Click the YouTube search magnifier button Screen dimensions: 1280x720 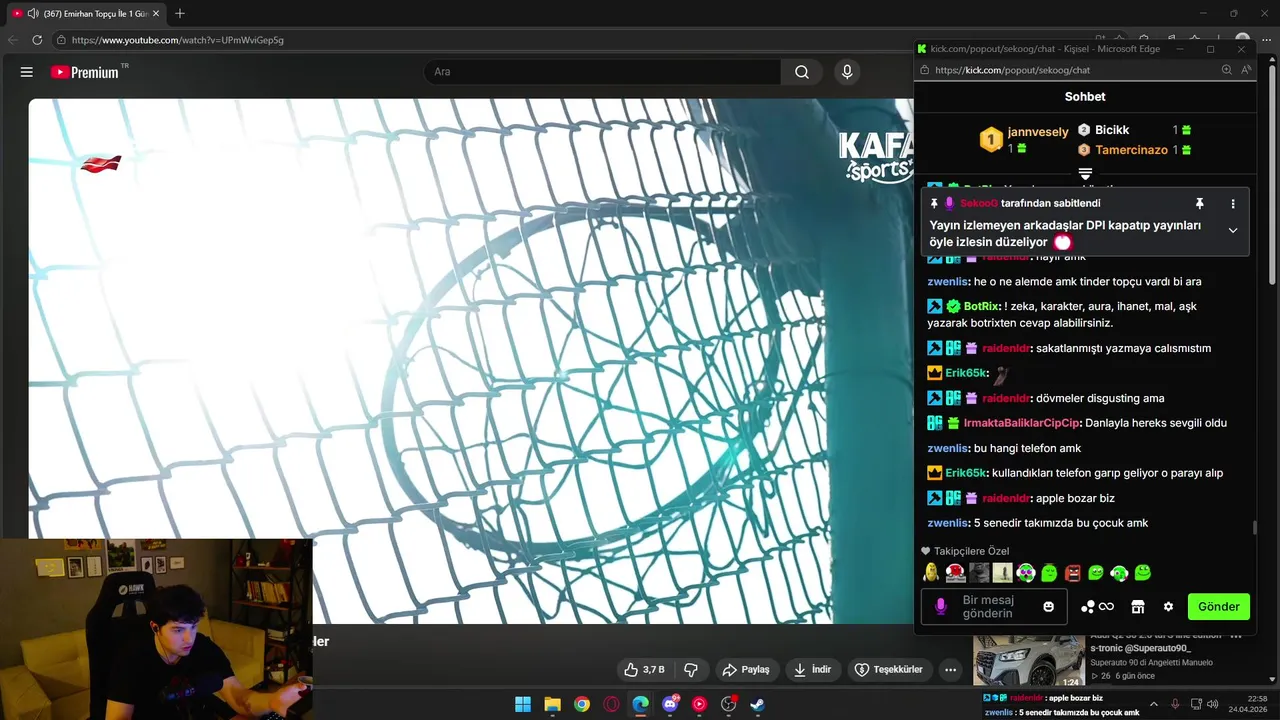802,72
